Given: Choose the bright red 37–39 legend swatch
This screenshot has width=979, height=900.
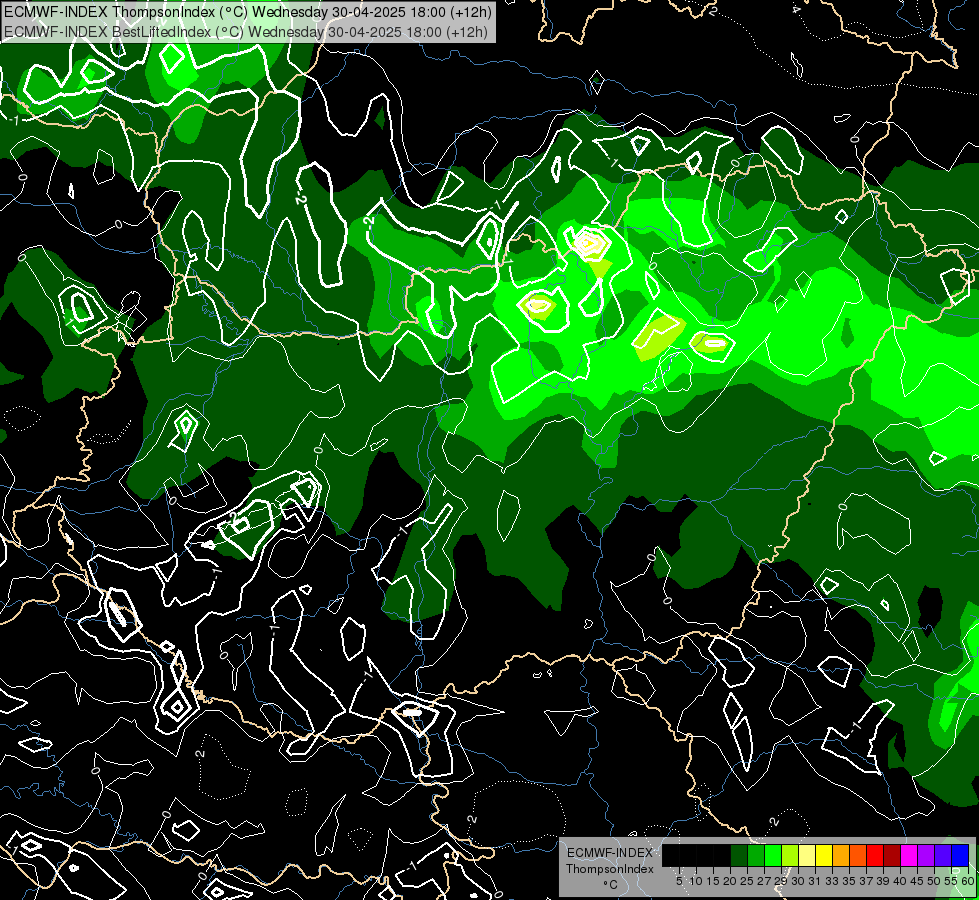Looking at the screenshot, I should tap(875, 855).
